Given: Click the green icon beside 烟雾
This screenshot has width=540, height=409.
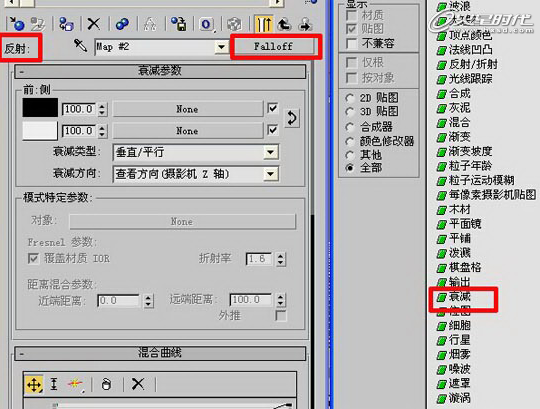Looking at the screenshot, I should click(442, 355).
